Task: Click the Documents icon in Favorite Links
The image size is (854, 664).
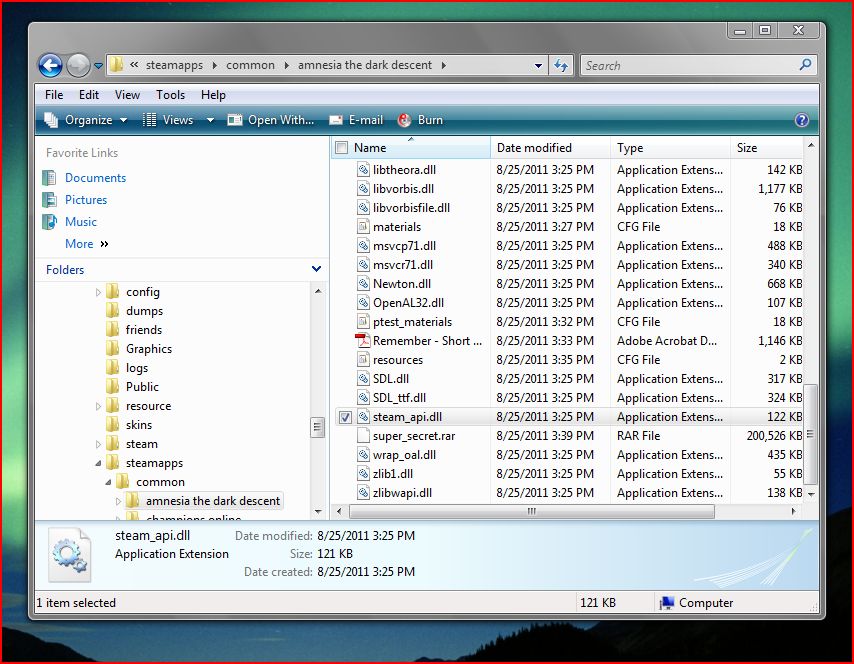Action: pyautogui.click(x=50, y=178)
